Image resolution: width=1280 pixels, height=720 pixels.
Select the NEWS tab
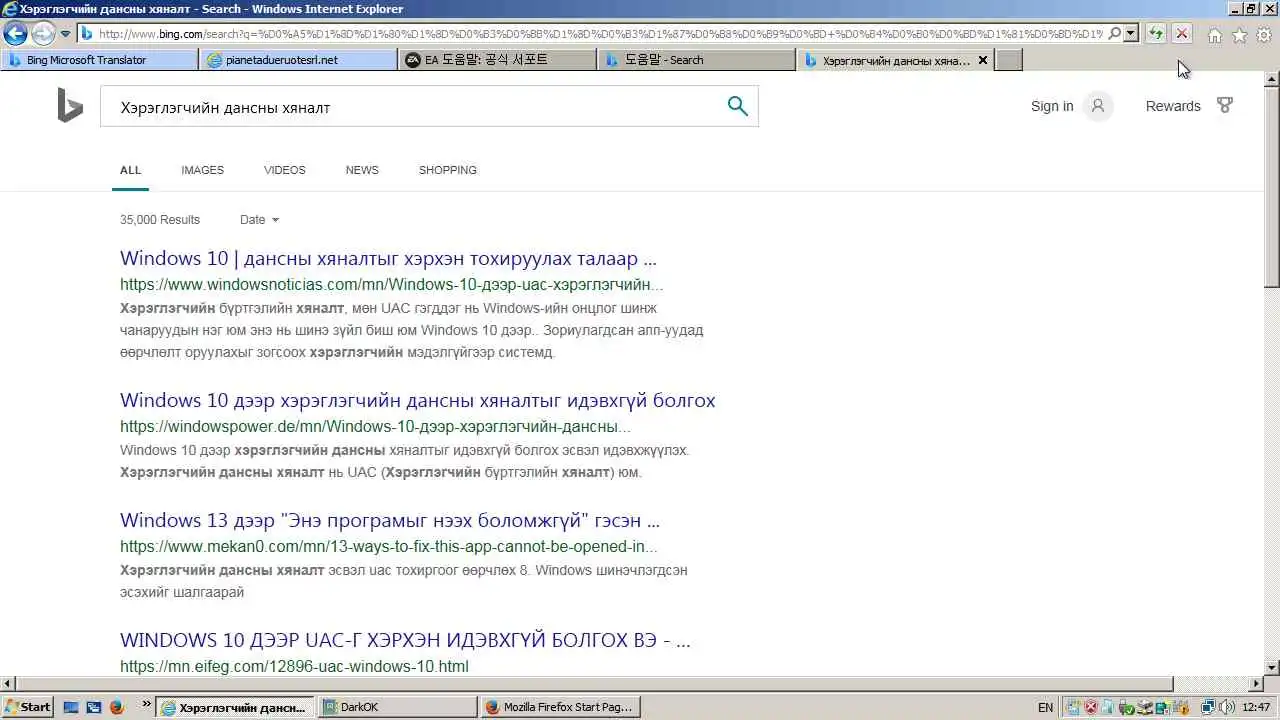point(362,170)
